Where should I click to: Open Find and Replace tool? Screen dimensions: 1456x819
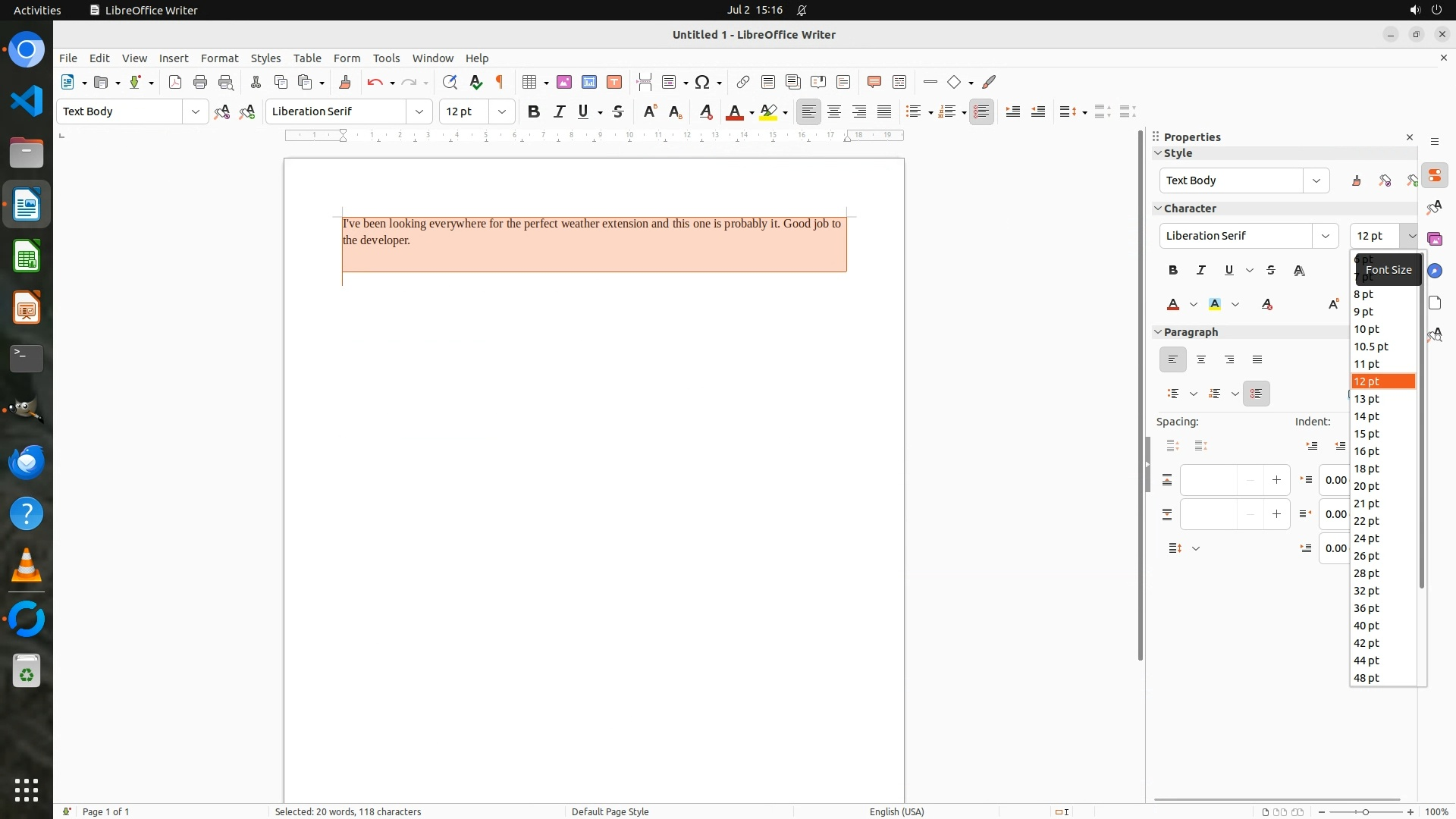450,82
